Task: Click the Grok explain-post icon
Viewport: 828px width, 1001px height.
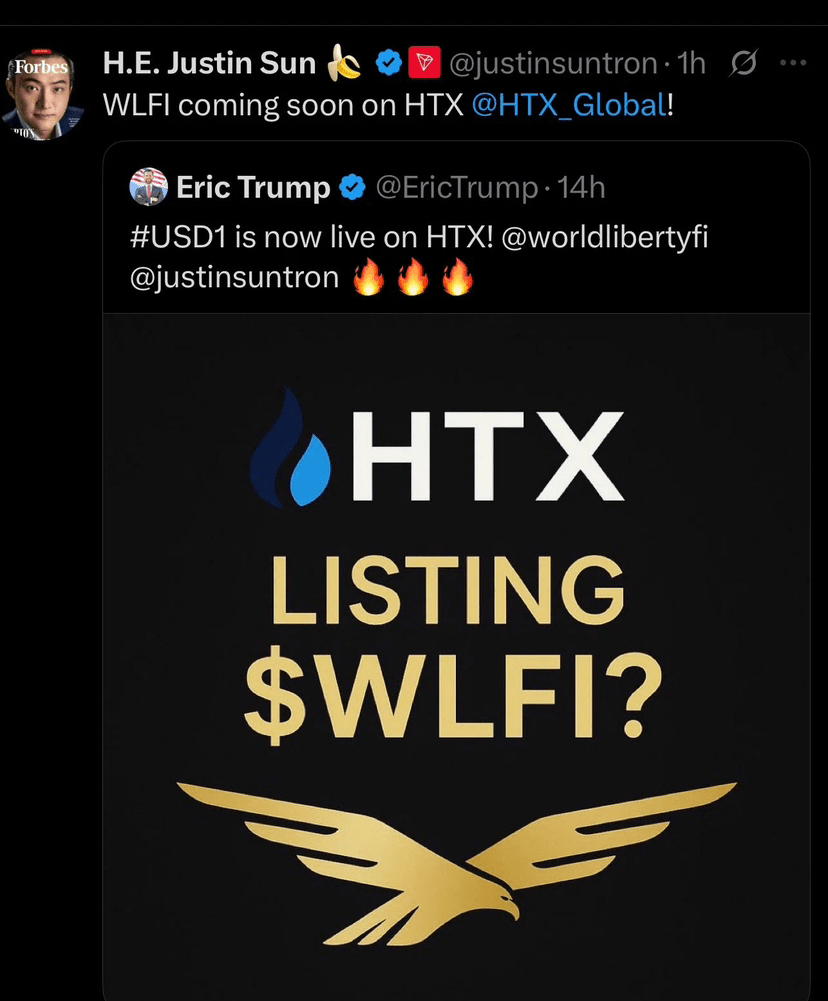Action: 743,63
